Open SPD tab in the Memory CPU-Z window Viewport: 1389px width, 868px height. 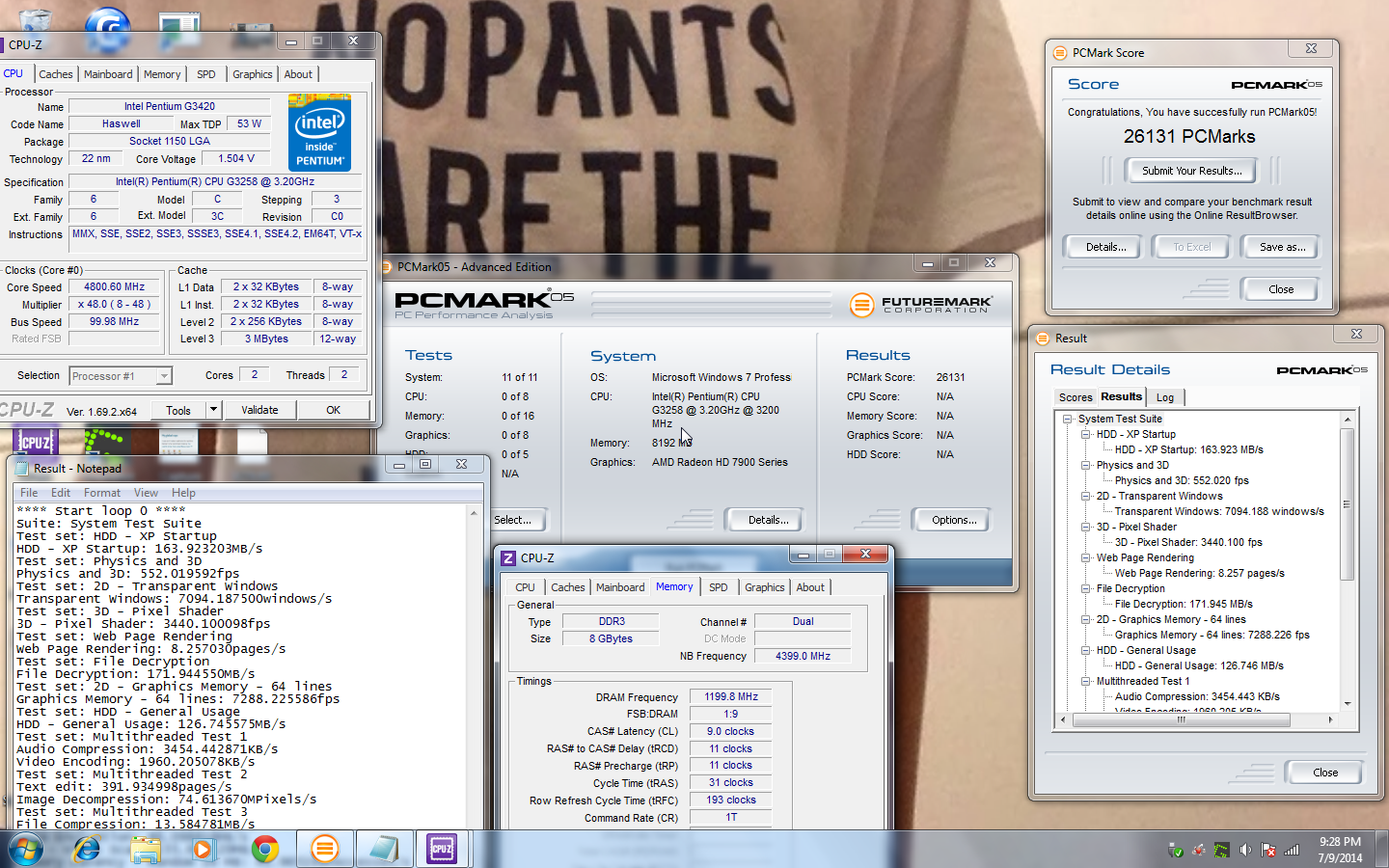click(x=719, y=587)
